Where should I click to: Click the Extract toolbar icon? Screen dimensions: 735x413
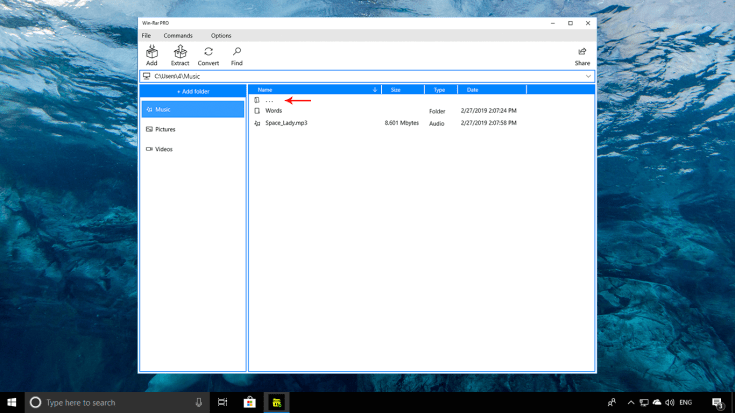click(180, 54)
